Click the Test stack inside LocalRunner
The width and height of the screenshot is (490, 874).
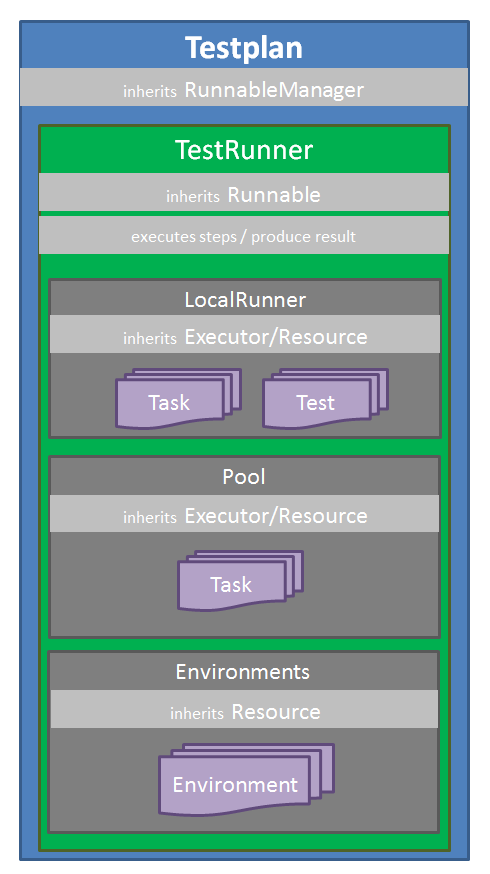click(x=326, y=399)
